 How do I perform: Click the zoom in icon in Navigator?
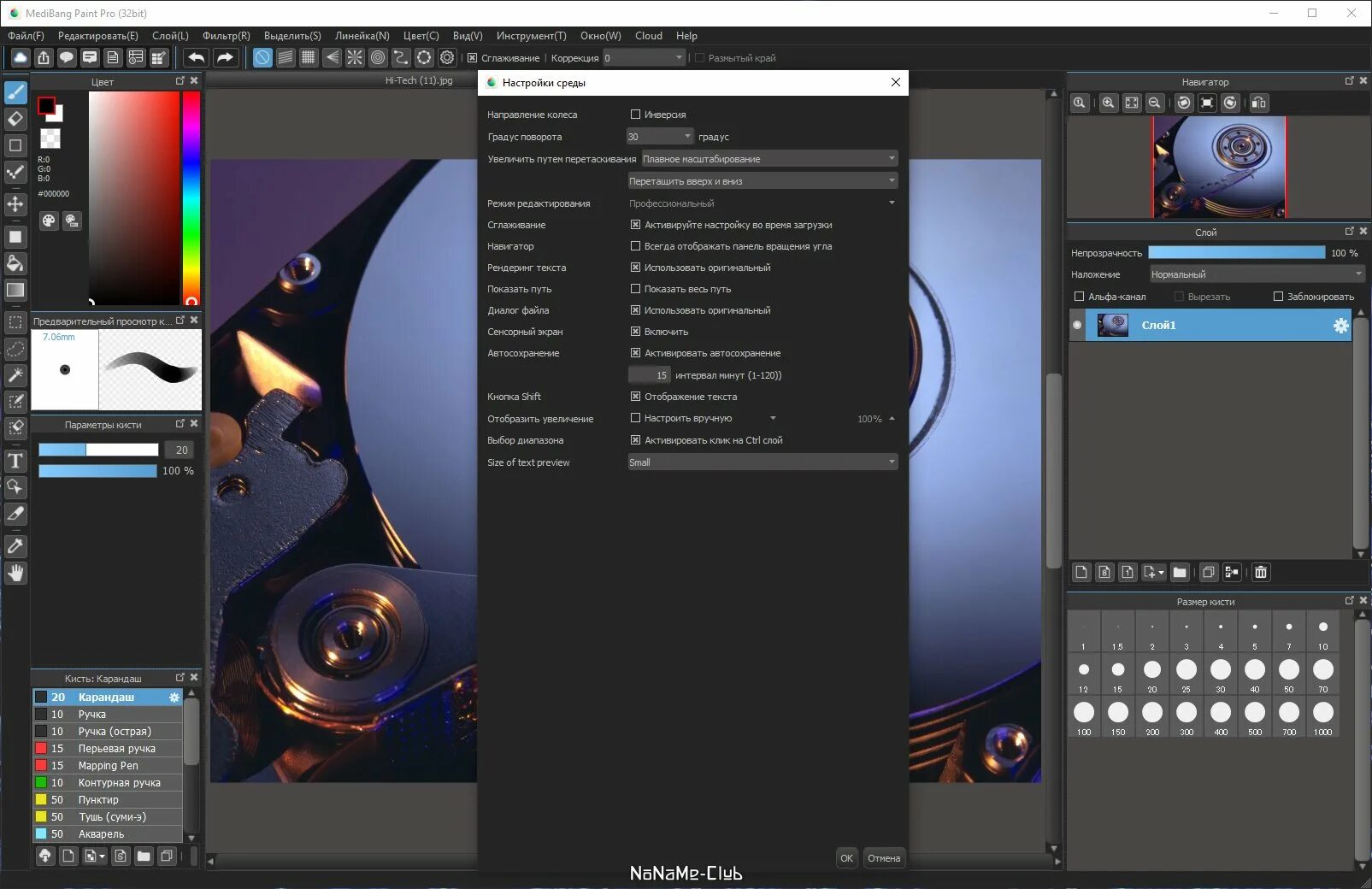[1108, 103]
